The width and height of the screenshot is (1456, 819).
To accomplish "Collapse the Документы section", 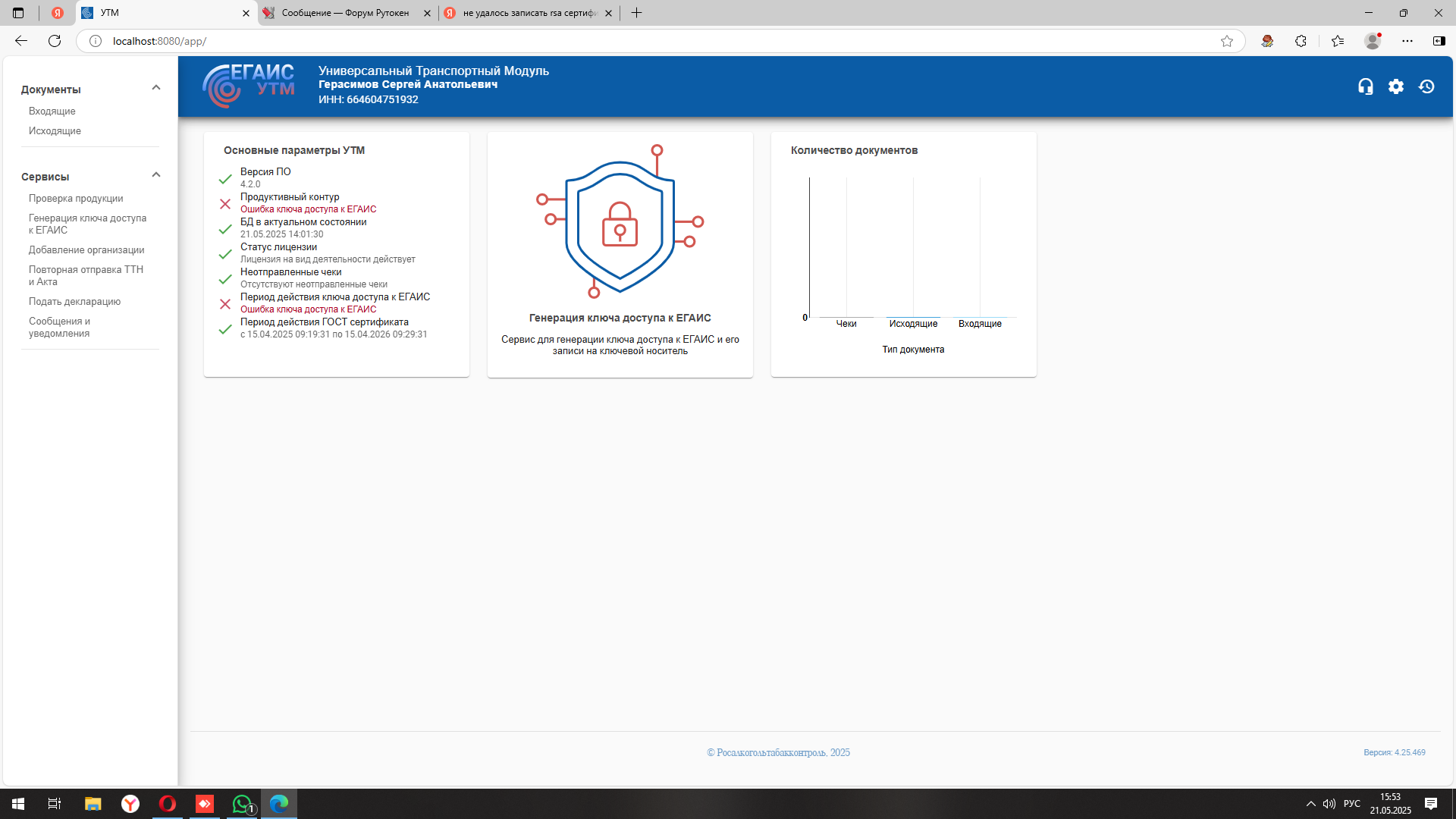I will (156, 88).
